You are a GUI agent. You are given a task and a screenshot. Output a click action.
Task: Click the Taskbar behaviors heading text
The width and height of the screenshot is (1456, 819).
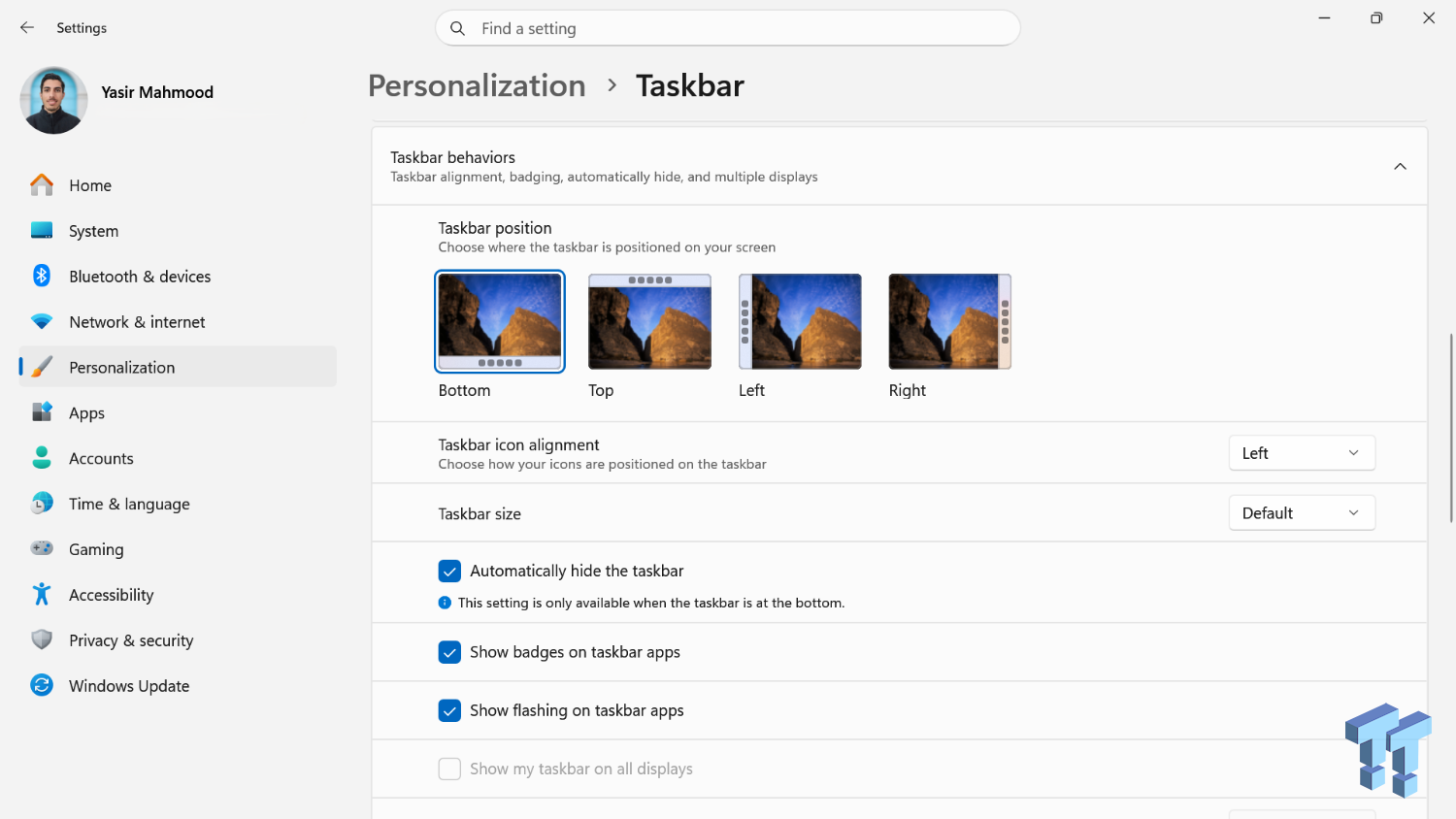(x=452, y=157)
